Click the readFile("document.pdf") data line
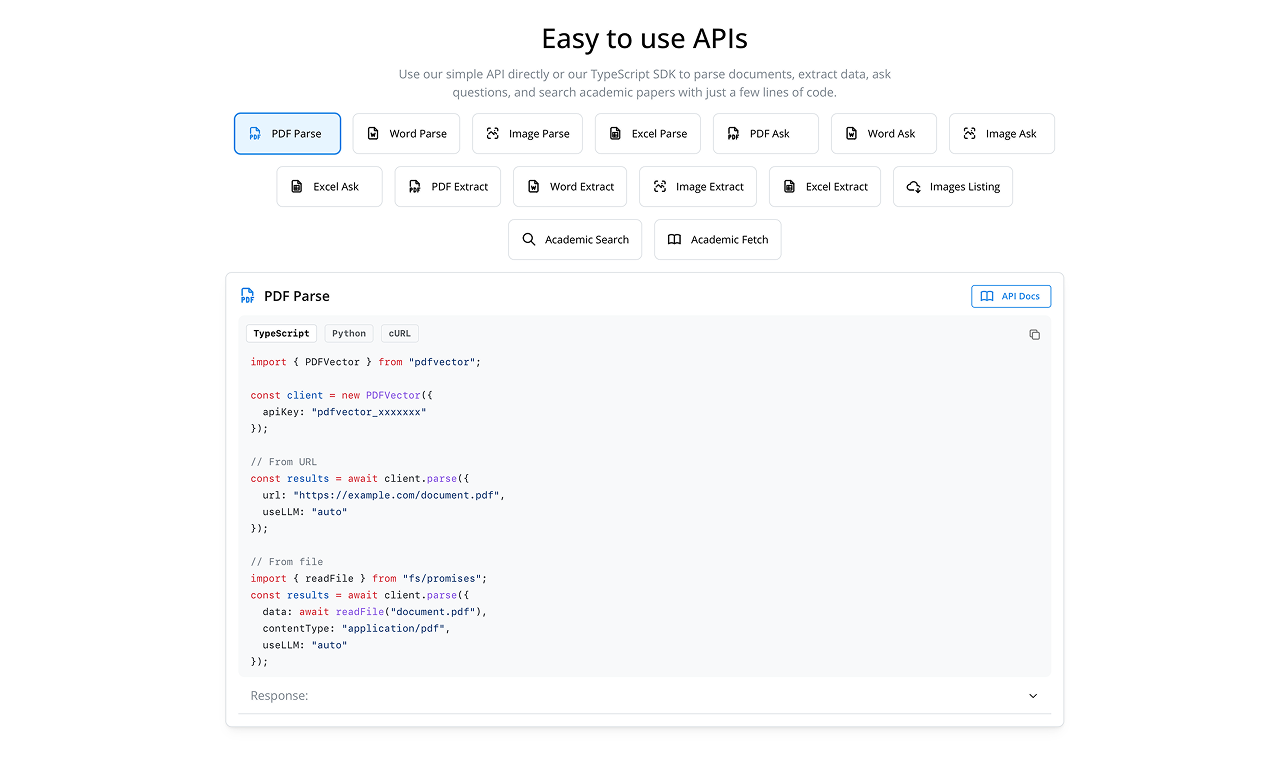Viewport: 1270px width, 760px height. (x=375, y=611)
